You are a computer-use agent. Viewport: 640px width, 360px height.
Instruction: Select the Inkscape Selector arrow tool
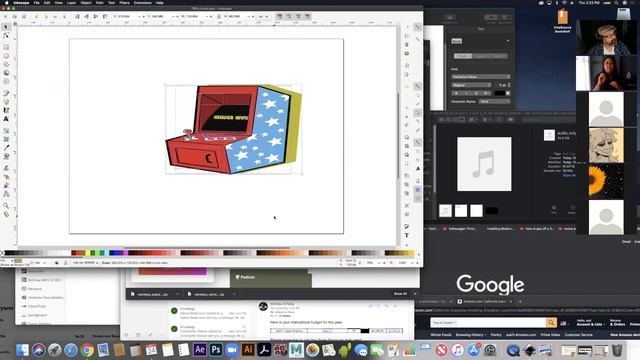click(x=6, y=27)
